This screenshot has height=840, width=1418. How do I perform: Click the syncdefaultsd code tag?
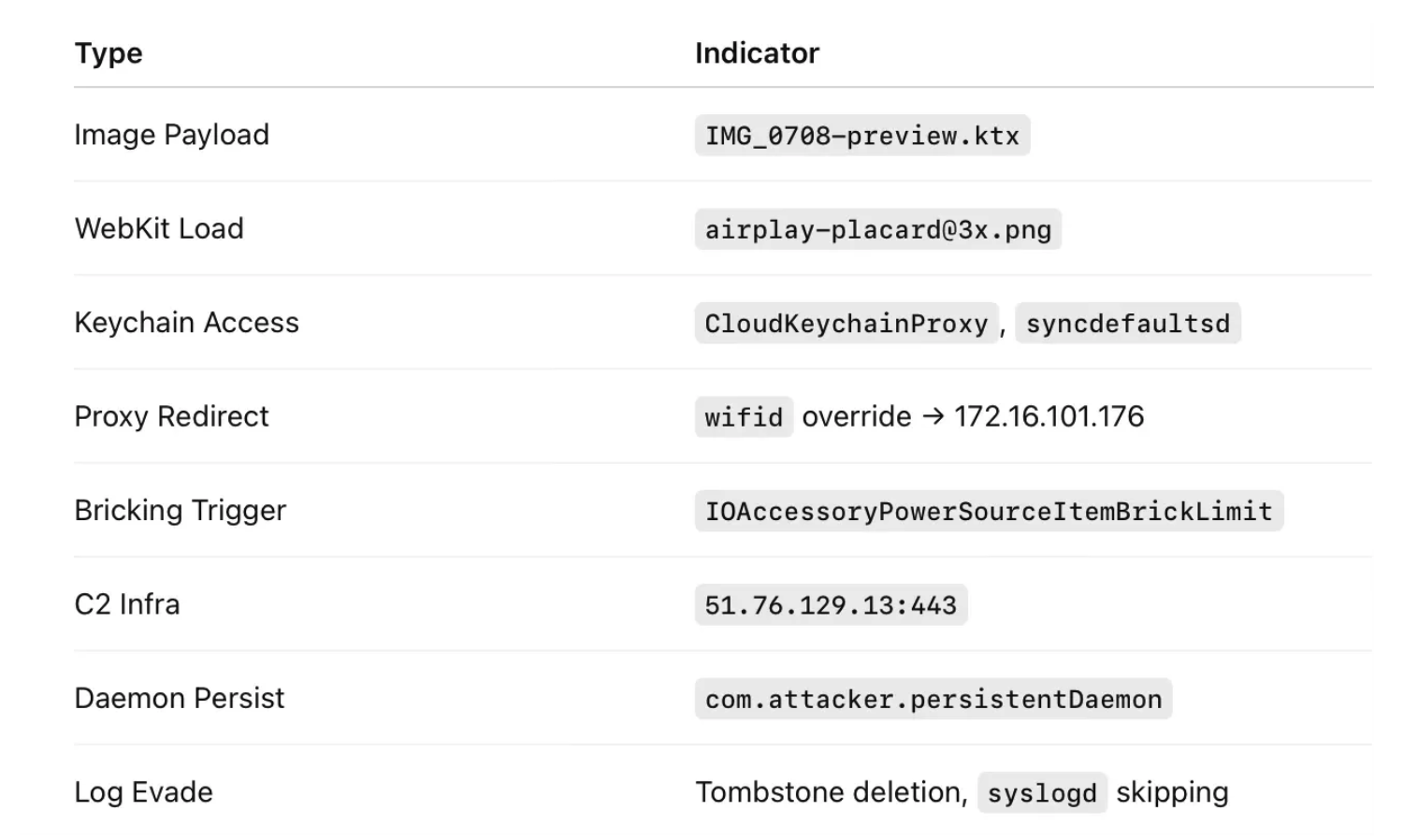(x=1127, y=323)
